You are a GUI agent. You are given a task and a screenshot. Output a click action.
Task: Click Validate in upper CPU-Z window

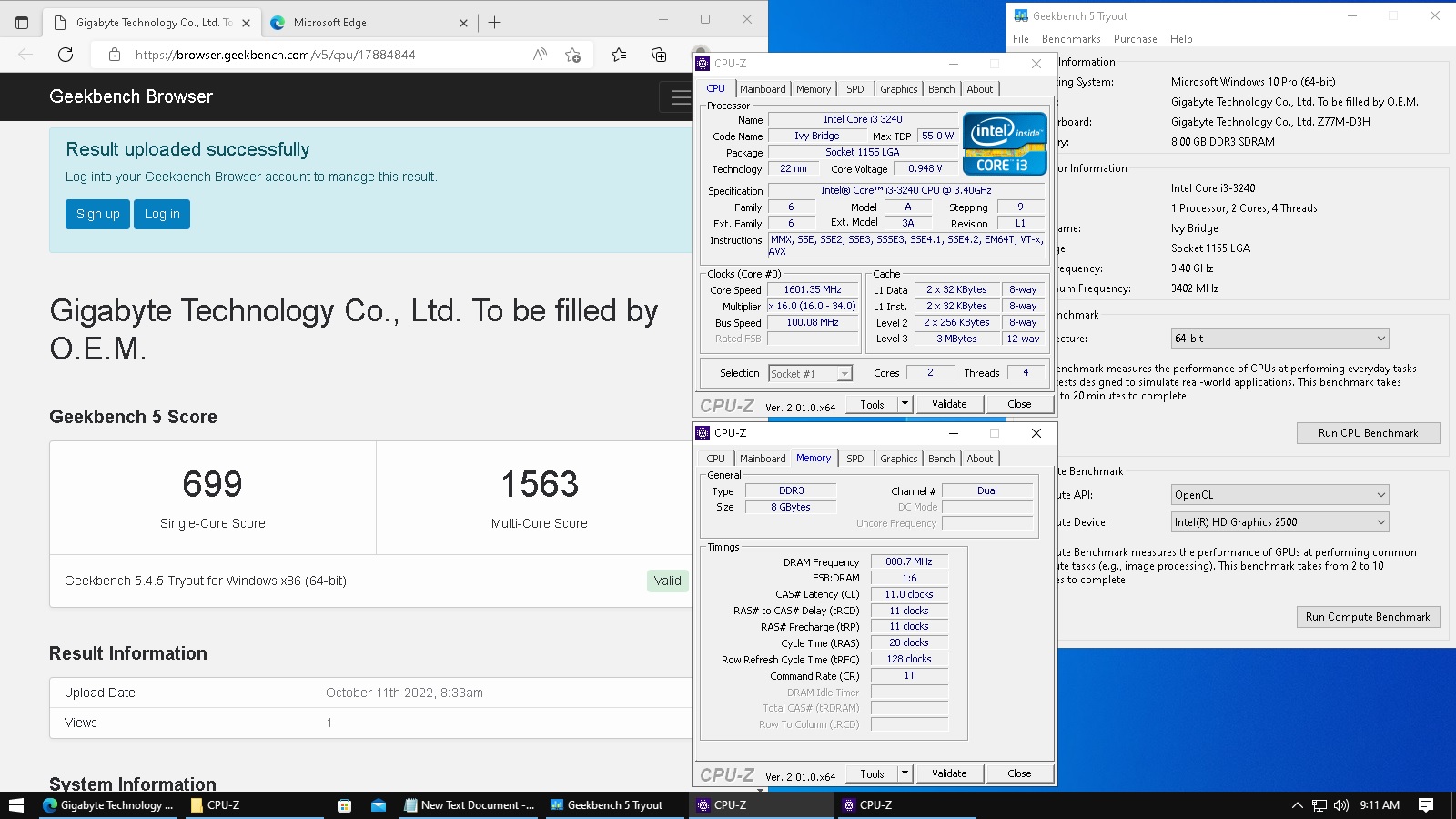[x=949, y=404]
